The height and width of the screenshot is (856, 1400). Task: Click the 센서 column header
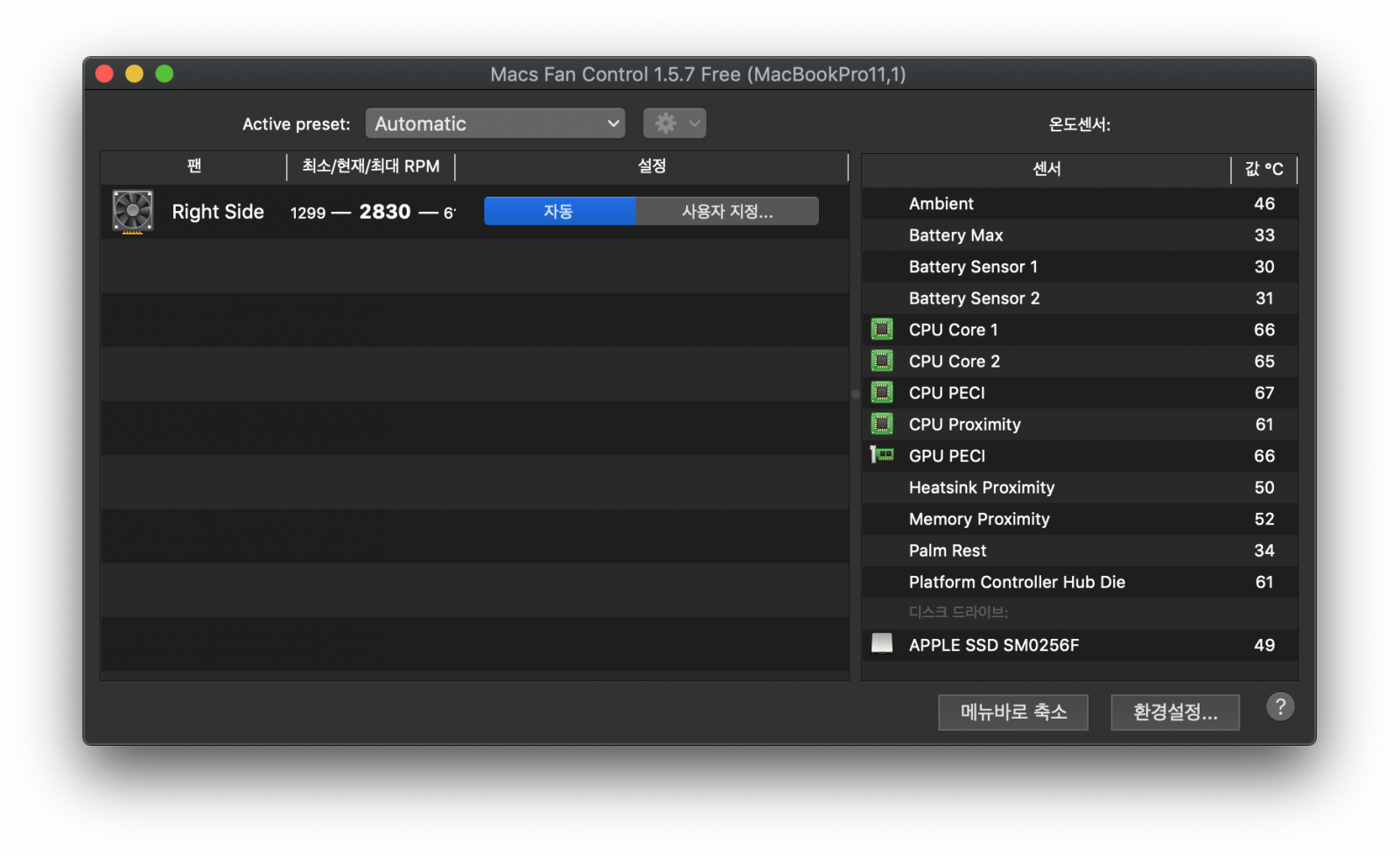[1046, 169]
